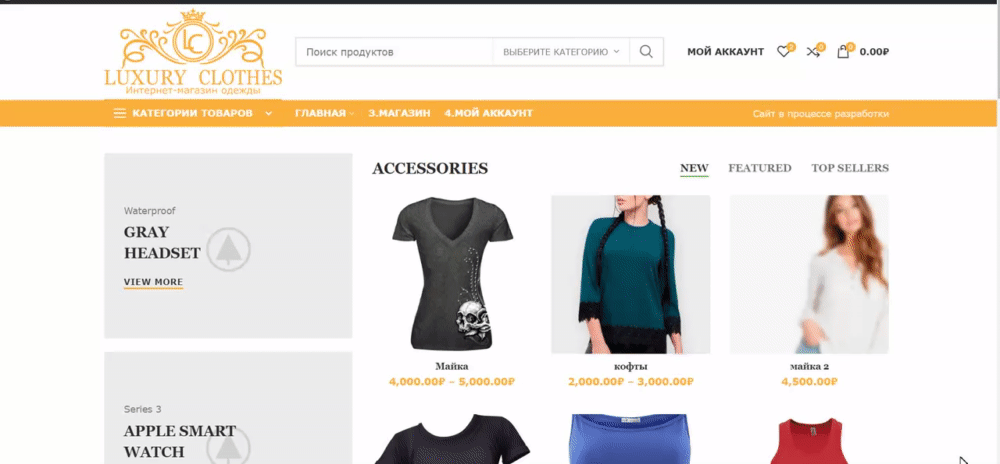Viewport: 1000px width, 464px height.
Task: Click the hamburger icon beside Категории товаров
Action: click(x=119, y=113)
